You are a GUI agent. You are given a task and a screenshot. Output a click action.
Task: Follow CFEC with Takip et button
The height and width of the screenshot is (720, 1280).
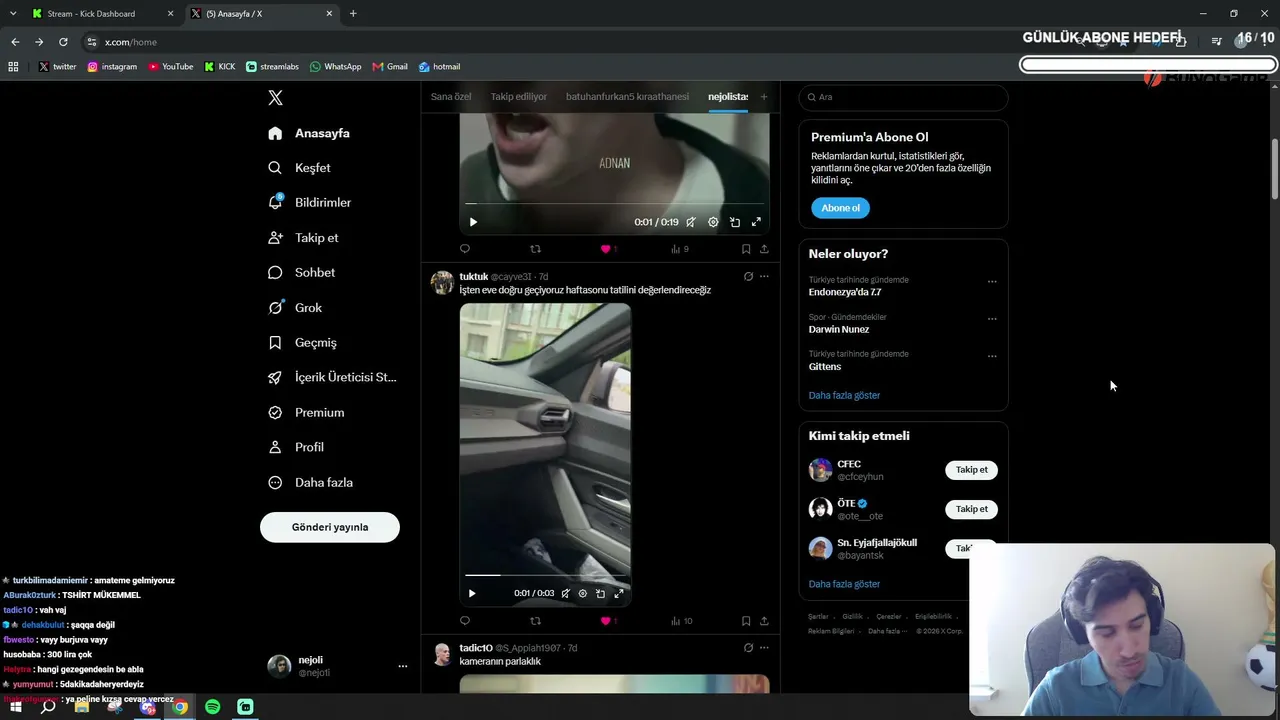[x=971, y=470]
